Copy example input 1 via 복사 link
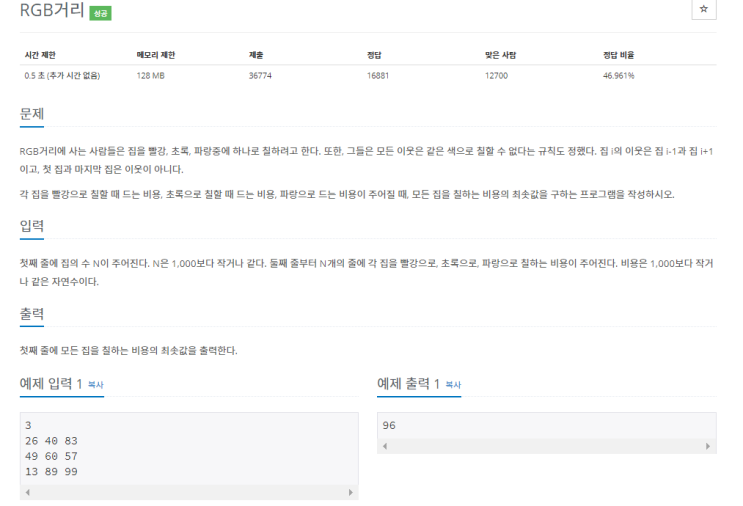743x506 pixels. [x=96, y=385]
